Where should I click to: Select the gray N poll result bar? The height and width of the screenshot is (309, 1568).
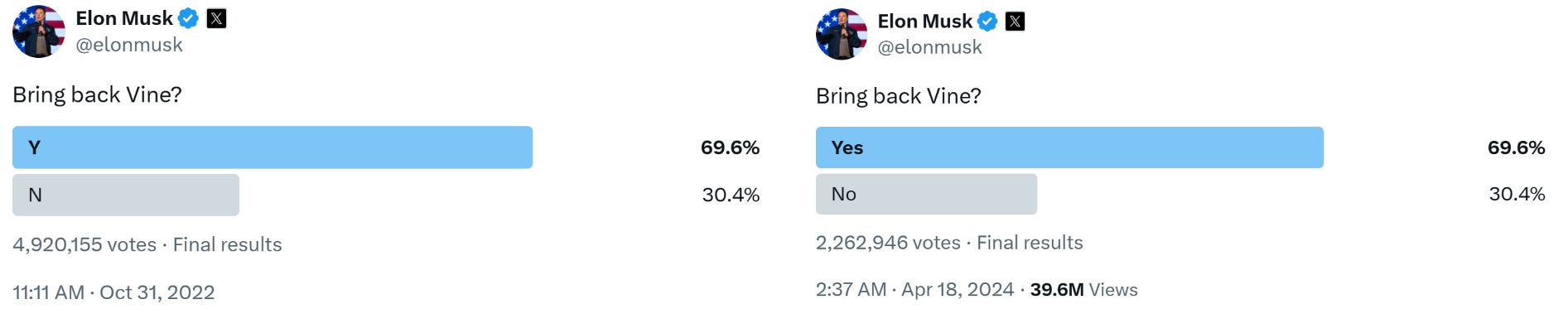[126, 195]
